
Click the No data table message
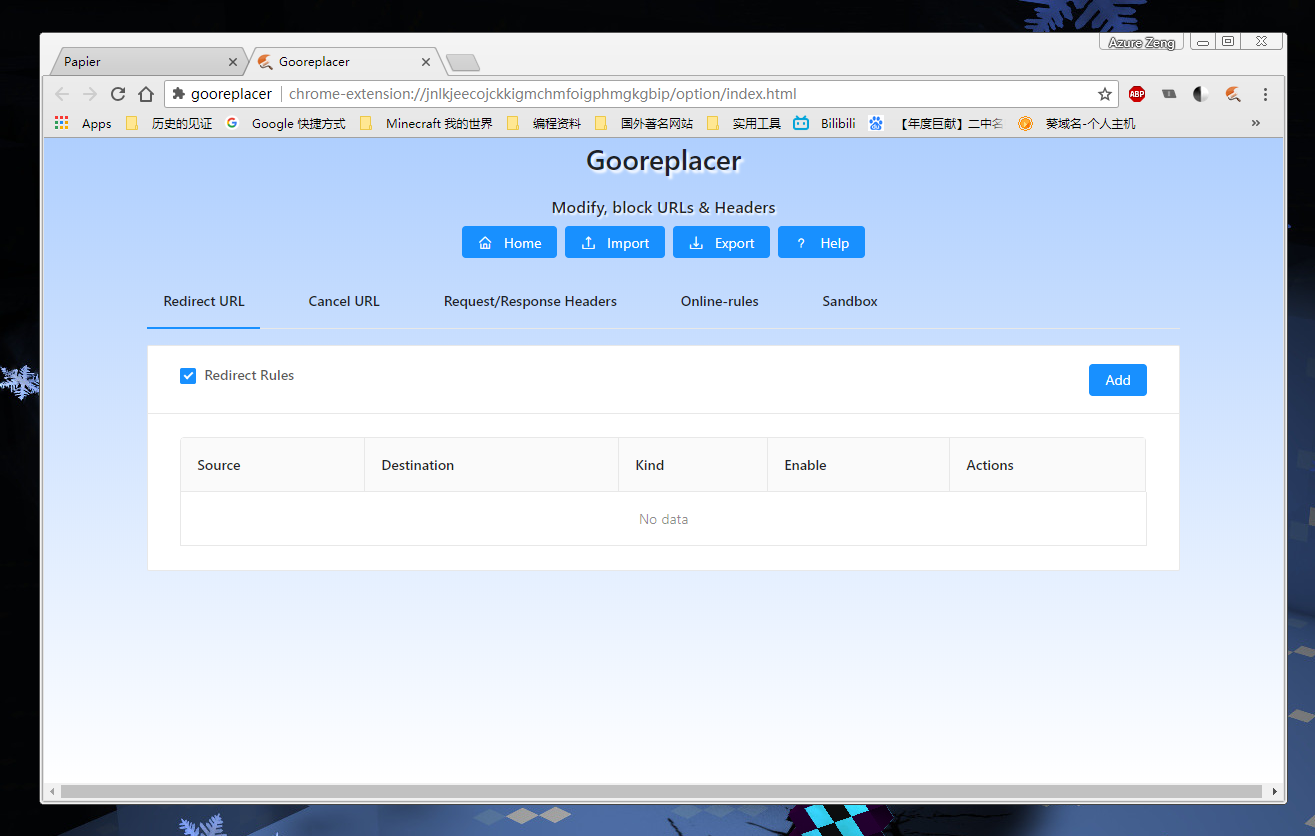[x=663, y=519]
